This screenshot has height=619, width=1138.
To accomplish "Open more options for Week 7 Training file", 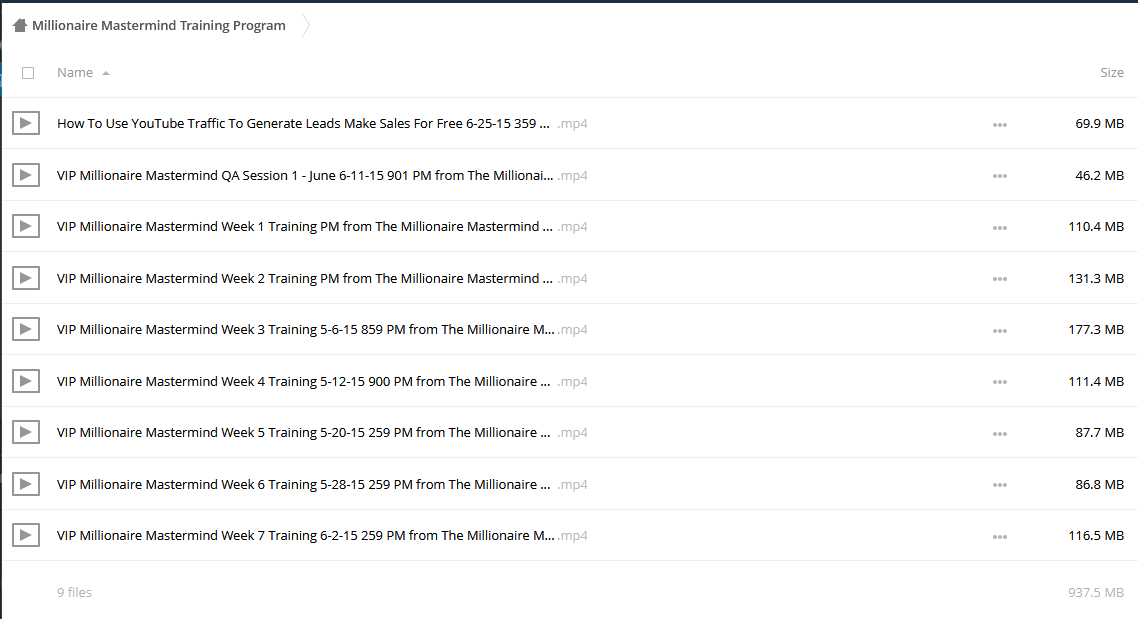I will (999, 537).
